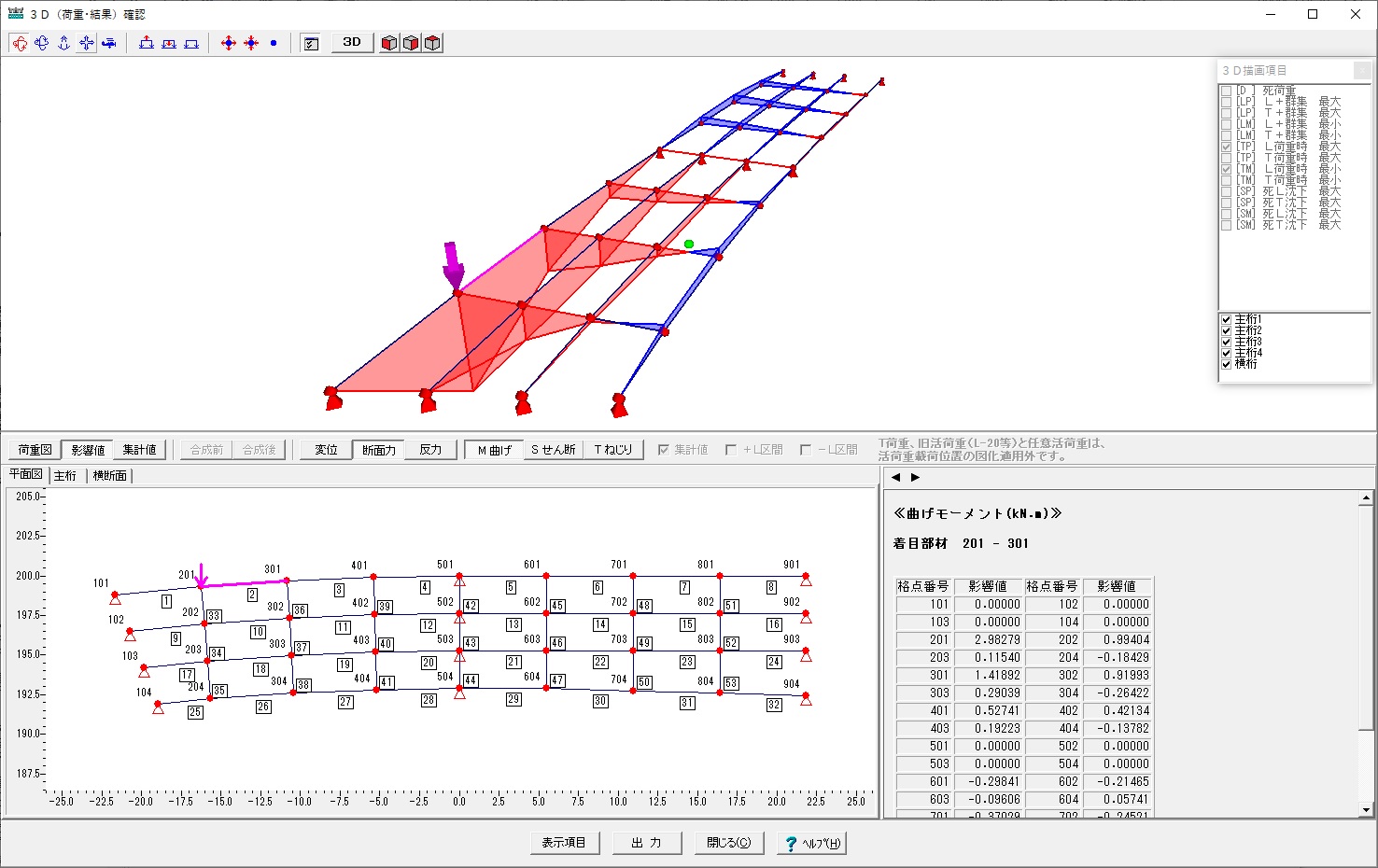This screenshot has width=1378, height=868.
Task: Click the shrink-inward red arrows icon
Action: tap(251, 43)
